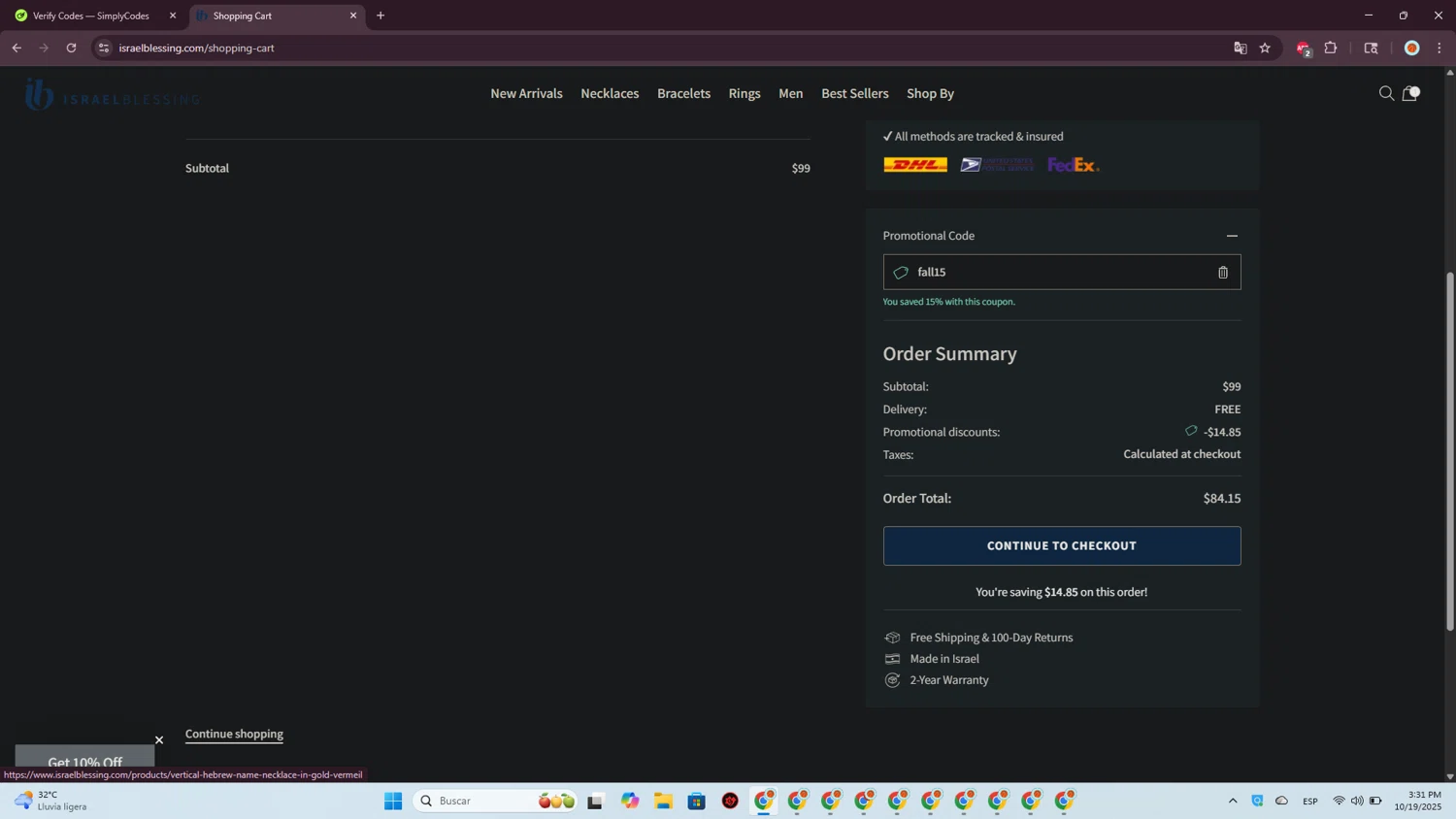Click the 'Made in Israel' text

(944, 659)
